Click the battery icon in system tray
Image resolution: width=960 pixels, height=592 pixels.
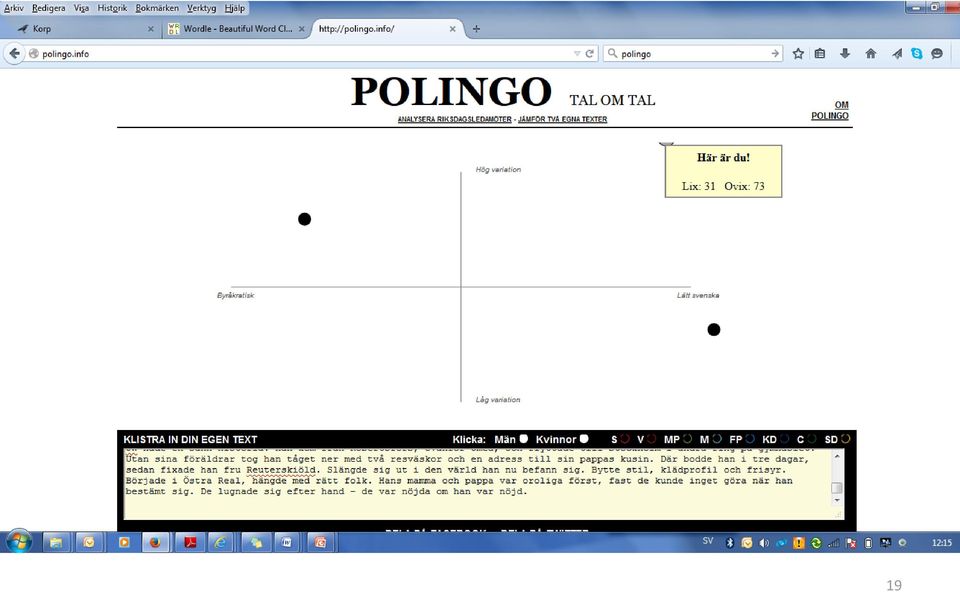[x=868, y=542]
